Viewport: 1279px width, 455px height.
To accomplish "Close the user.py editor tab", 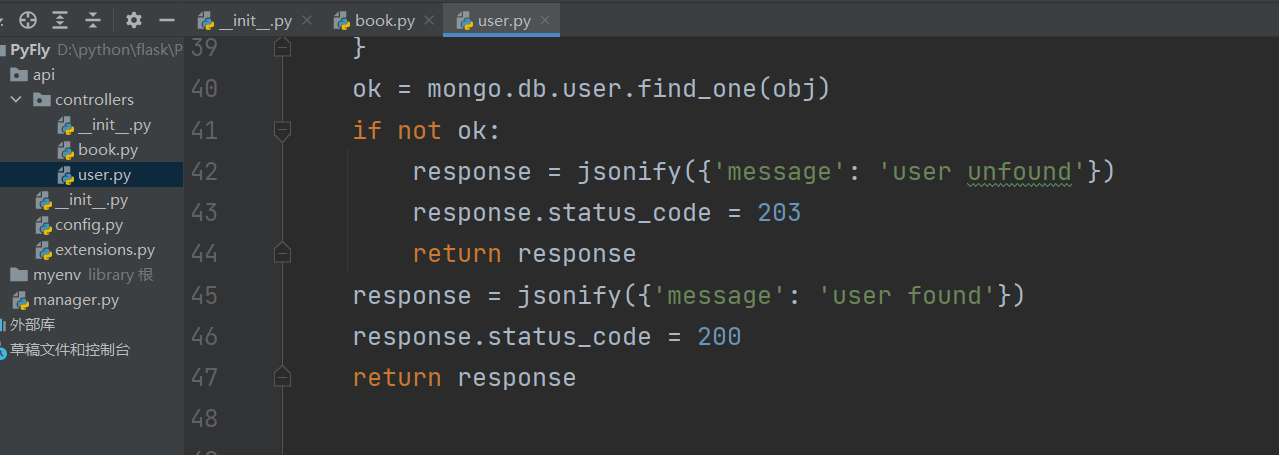I will click(x=545, y=20).
